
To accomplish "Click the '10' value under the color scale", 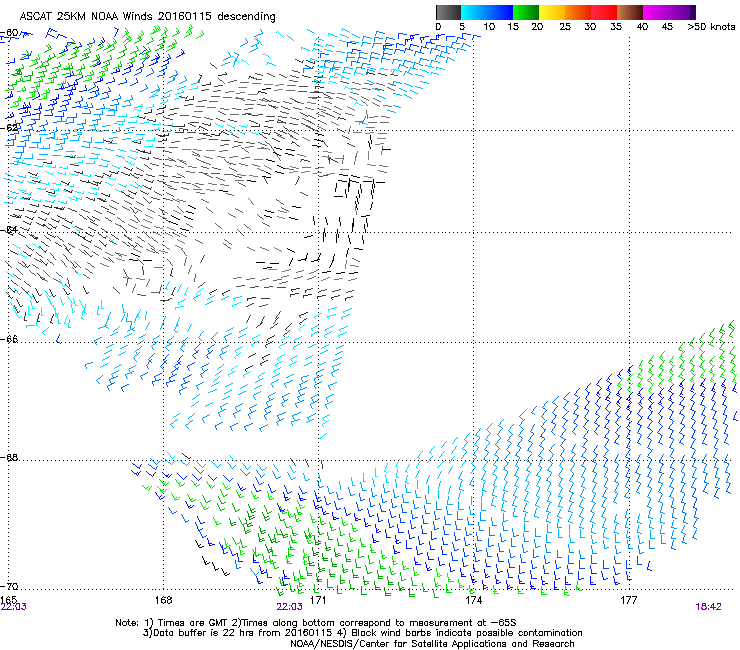I will point(489,27).
